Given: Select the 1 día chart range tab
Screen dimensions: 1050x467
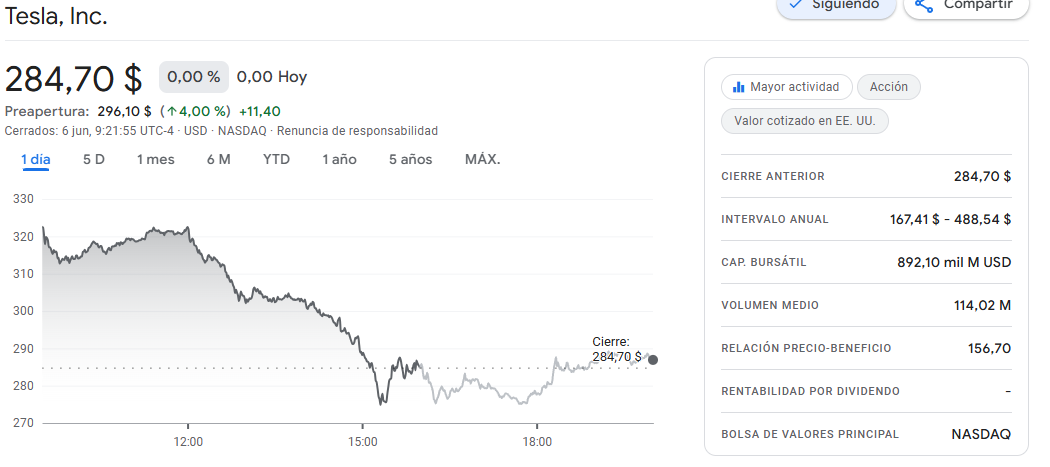Looking at the screenshot, I should pos(36,159).
